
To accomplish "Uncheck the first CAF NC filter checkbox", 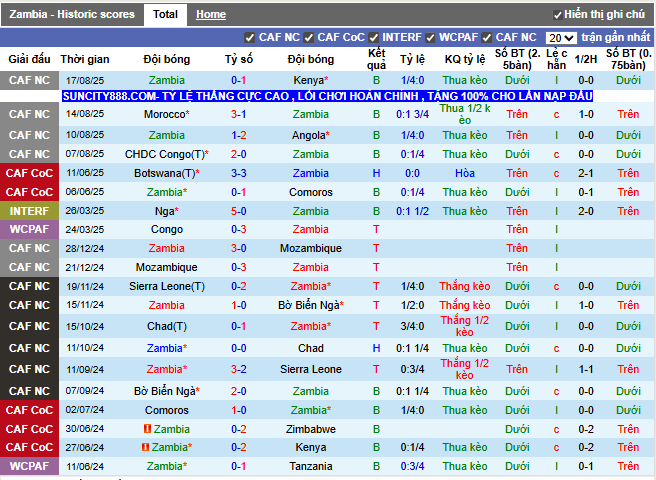I will pos(250,38).
